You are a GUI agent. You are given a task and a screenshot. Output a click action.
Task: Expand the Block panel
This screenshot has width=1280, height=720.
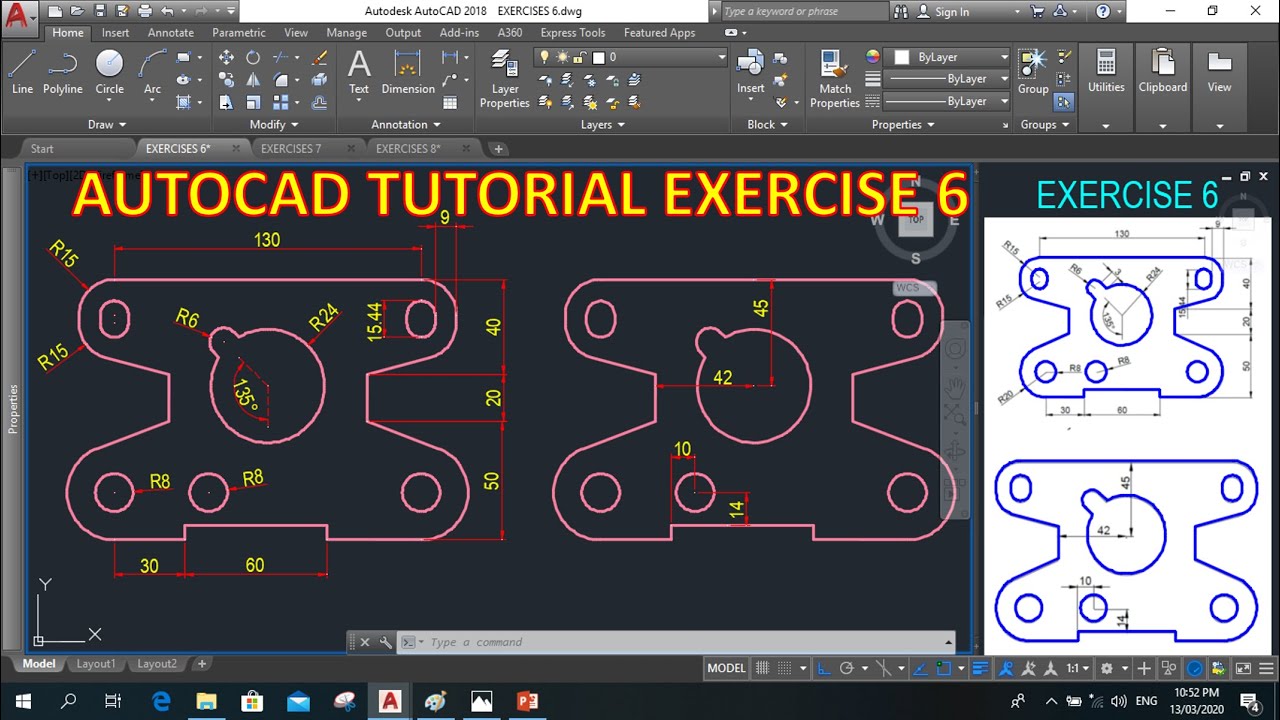[767, 125]
